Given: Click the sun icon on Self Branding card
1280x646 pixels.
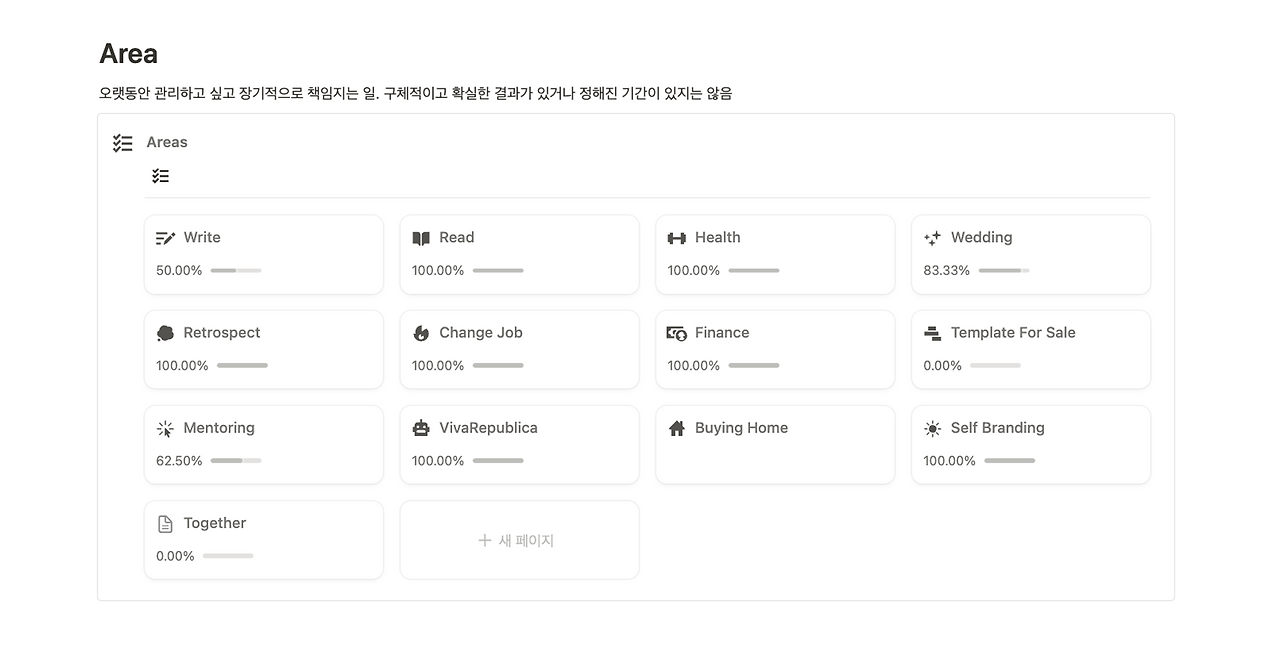Looking at the screenshot, I should pyautogui.click(x=933, y=428).
